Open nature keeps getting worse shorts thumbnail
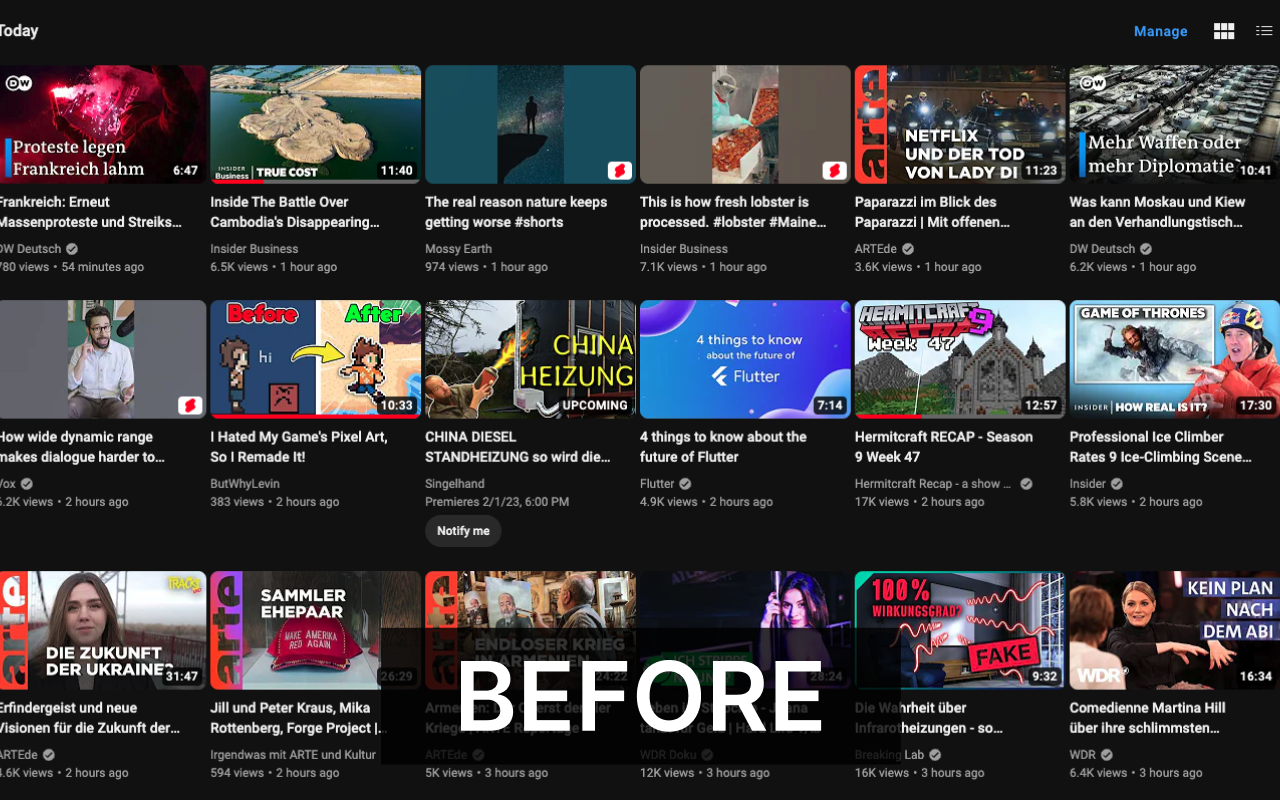This screenshot has height=800, width=1280. click(x=530, y=124)
